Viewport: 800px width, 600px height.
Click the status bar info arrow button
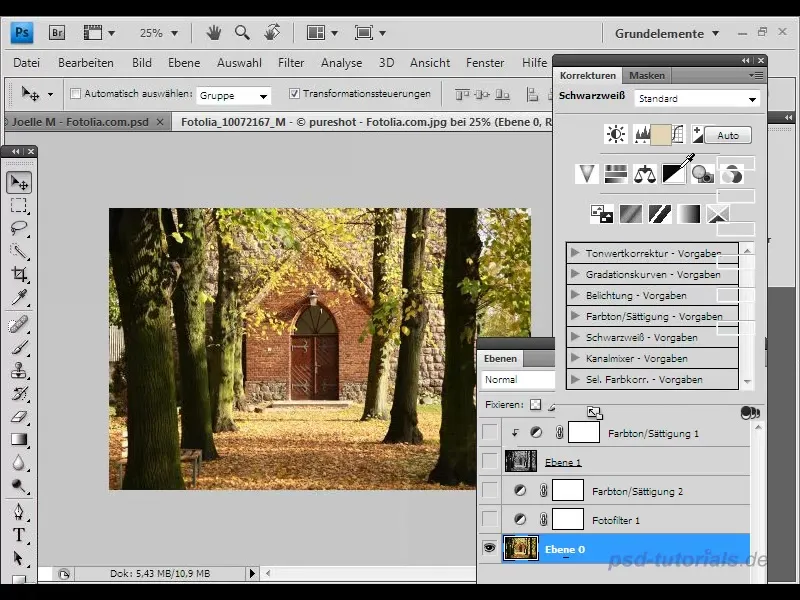click(x=252, y=573)
